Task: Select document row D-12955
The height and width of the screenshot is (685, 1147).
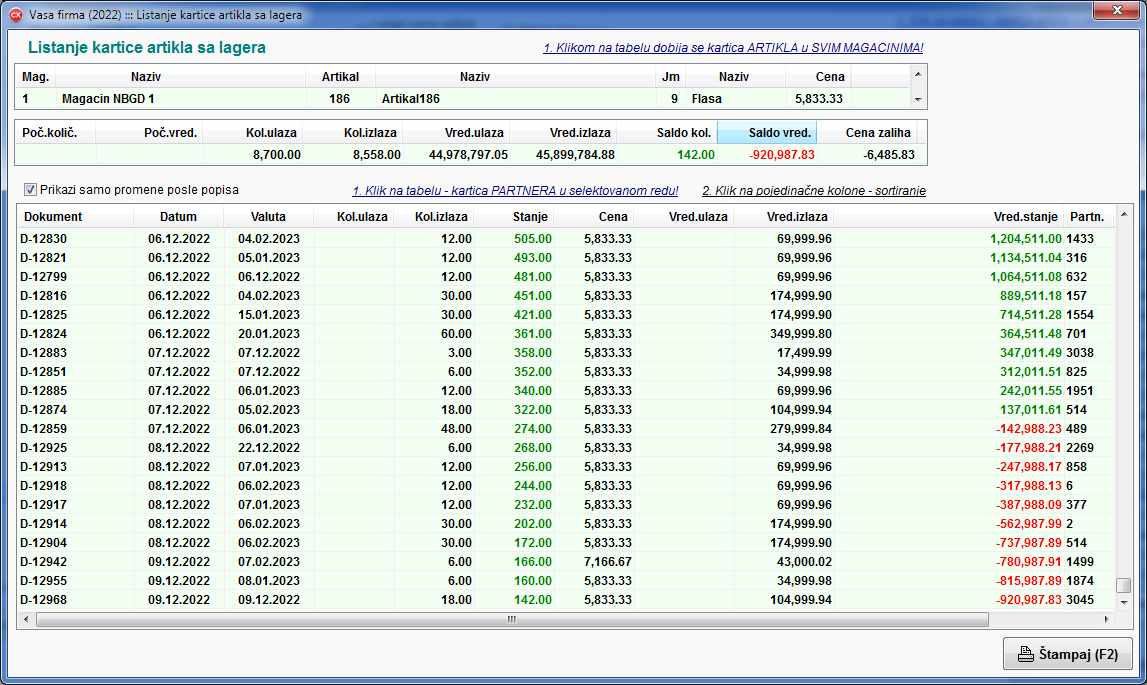Action: [565, 581]
